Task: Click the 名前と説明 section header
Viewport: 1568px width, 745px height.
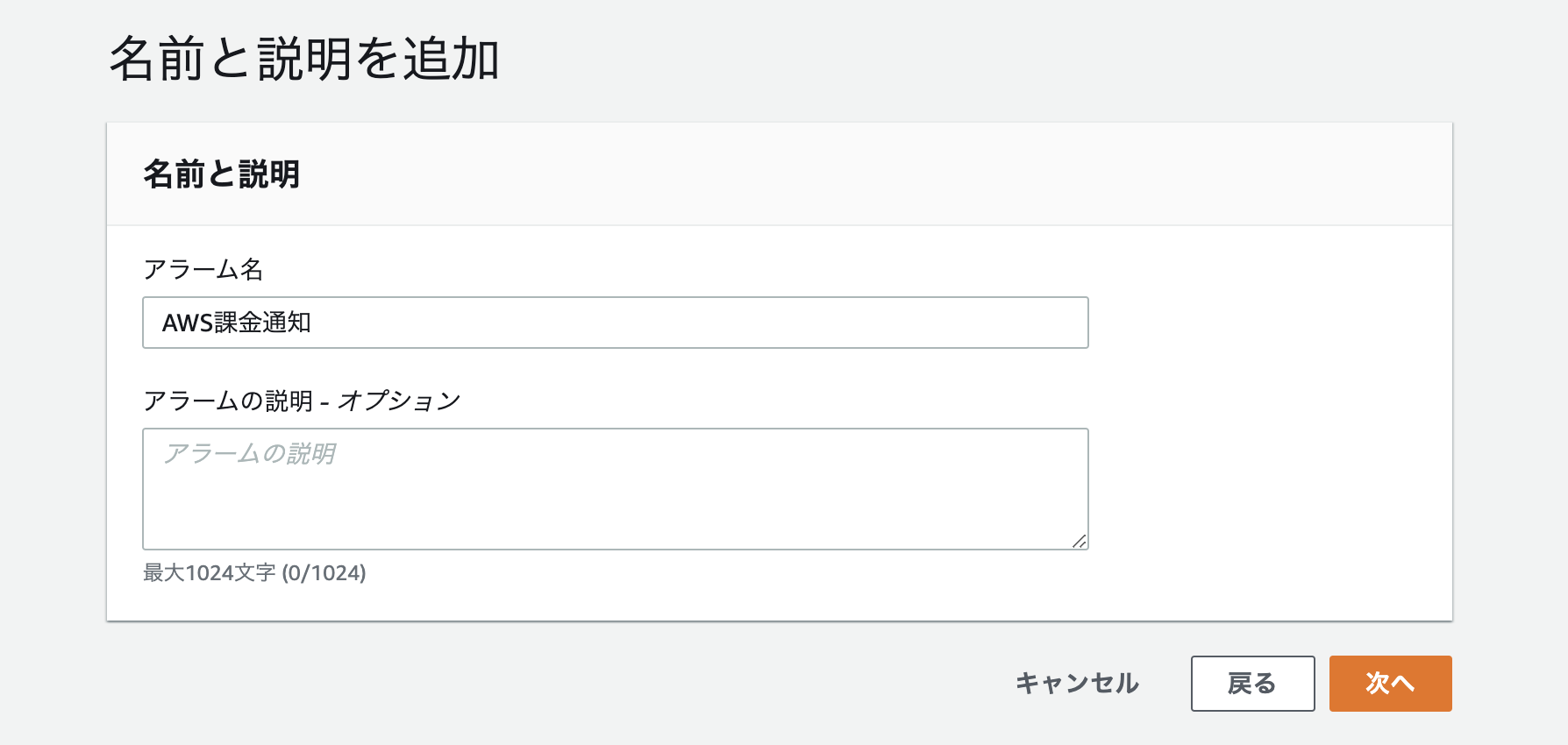Action: pos(221,174)
